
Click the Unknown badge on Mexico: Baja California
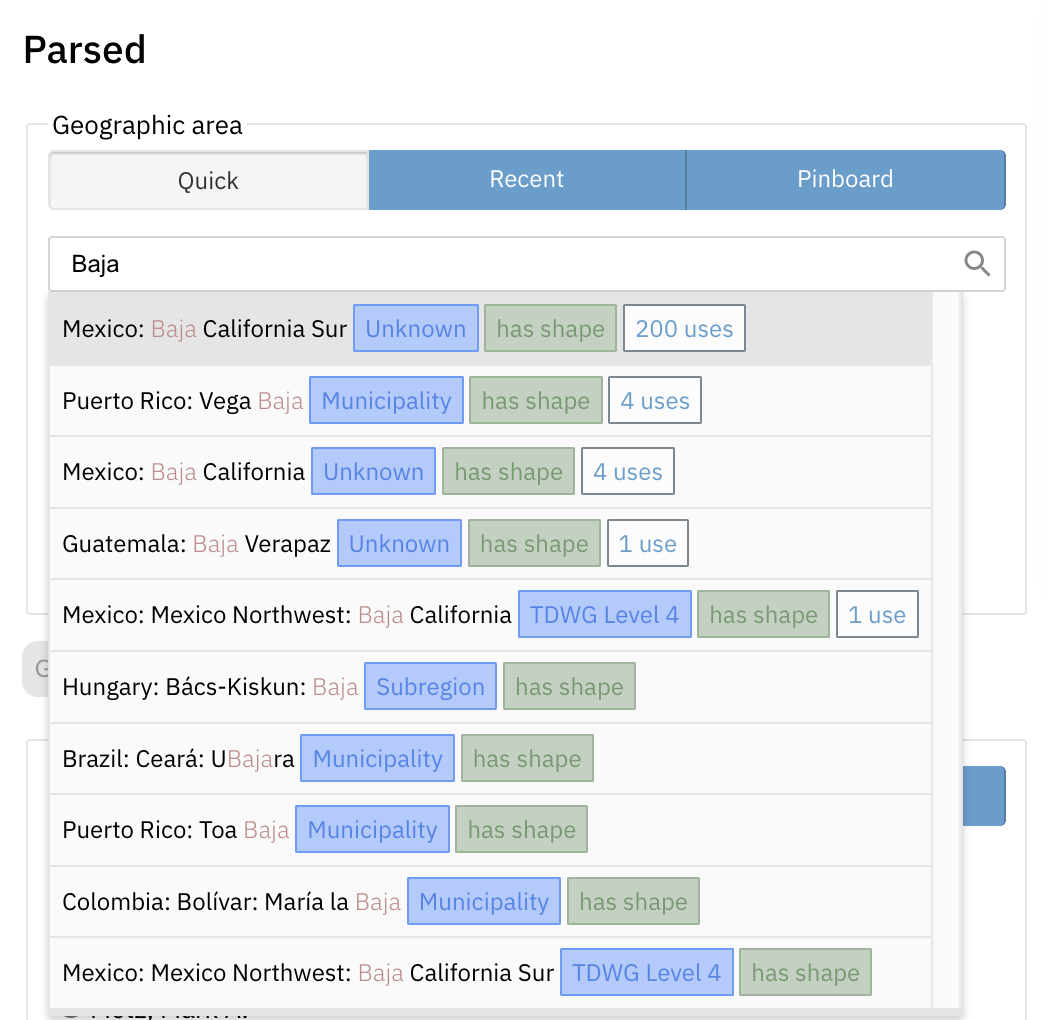click(x=373, y=471)
